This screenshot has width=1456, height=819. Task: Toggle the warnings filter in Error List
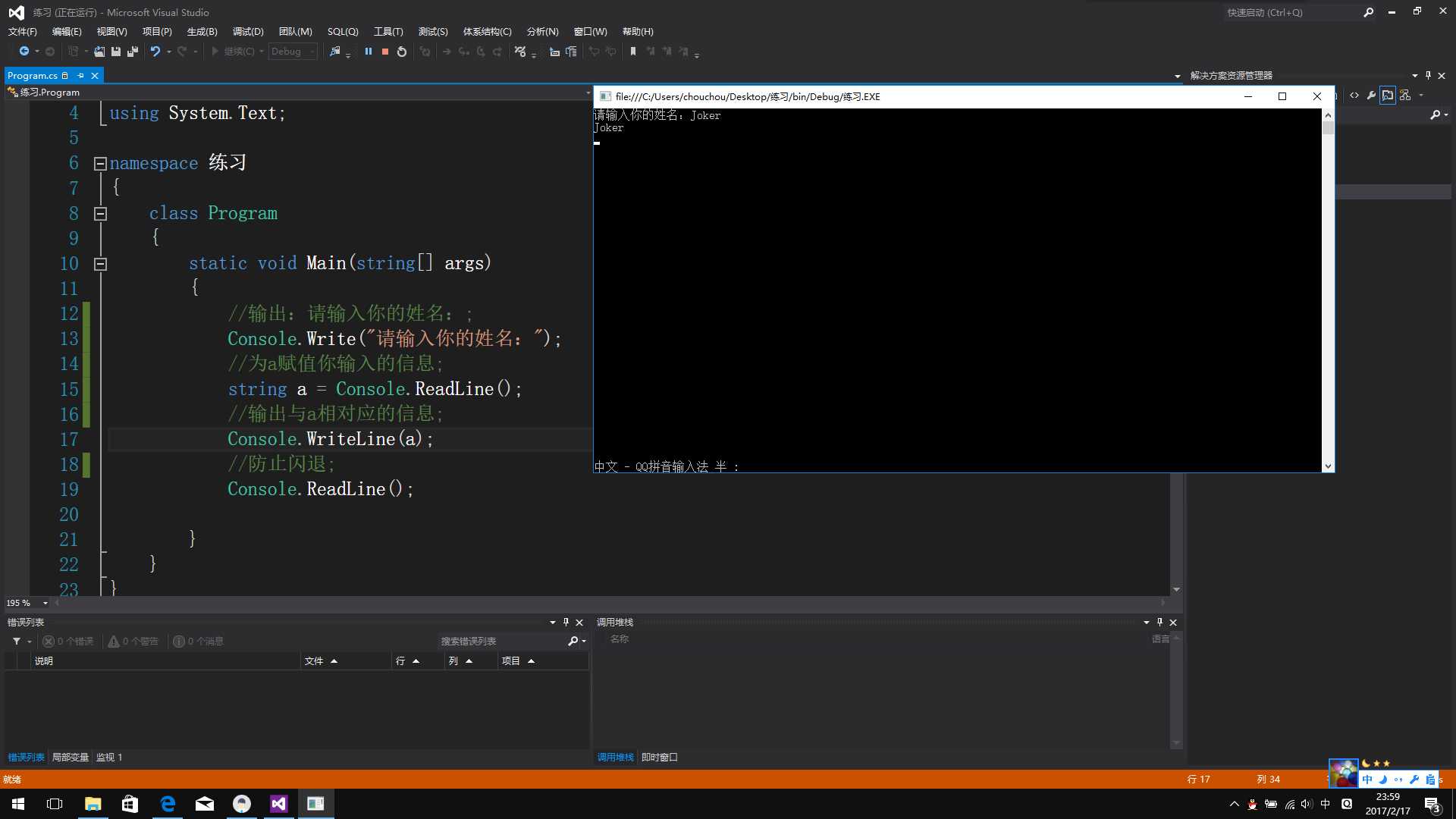click(133, 642)
